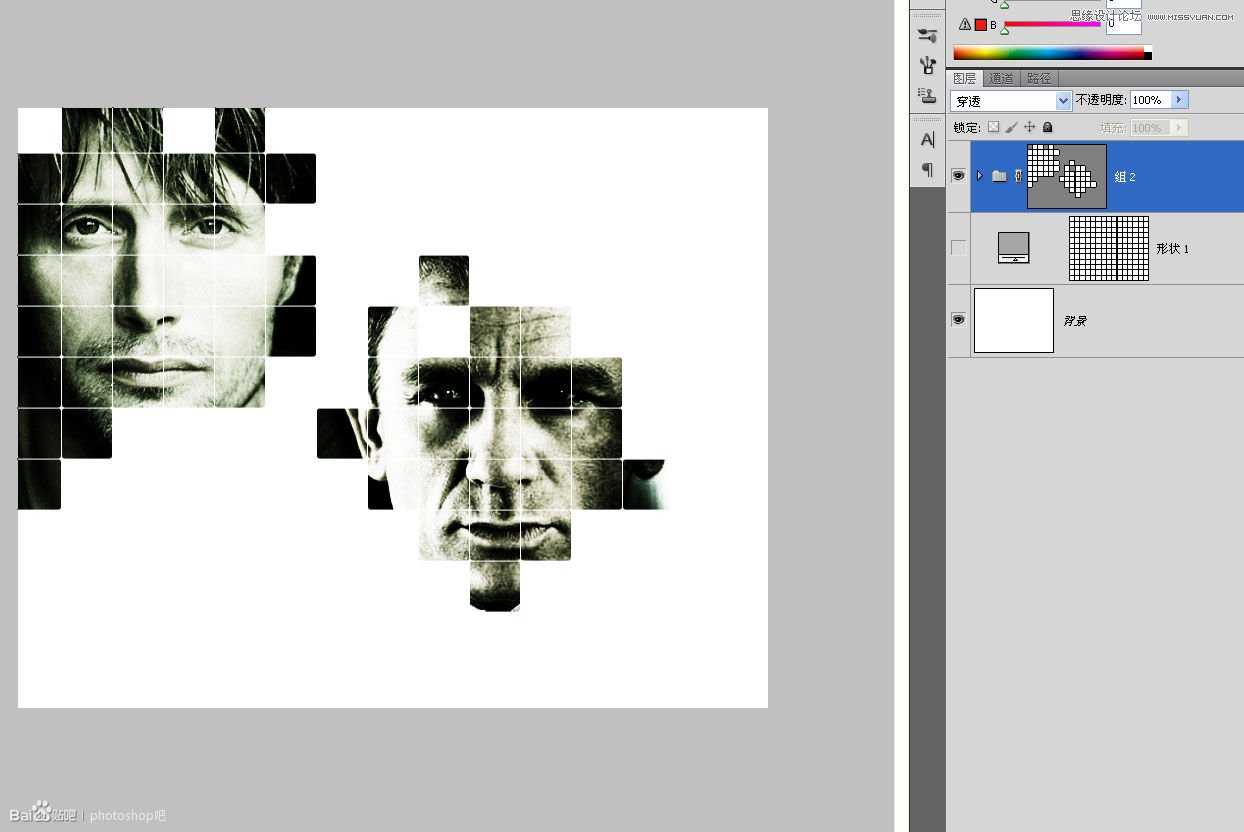
Task: Open the blend mode dropdown showing 穿透
Action: pos(1011,101)
